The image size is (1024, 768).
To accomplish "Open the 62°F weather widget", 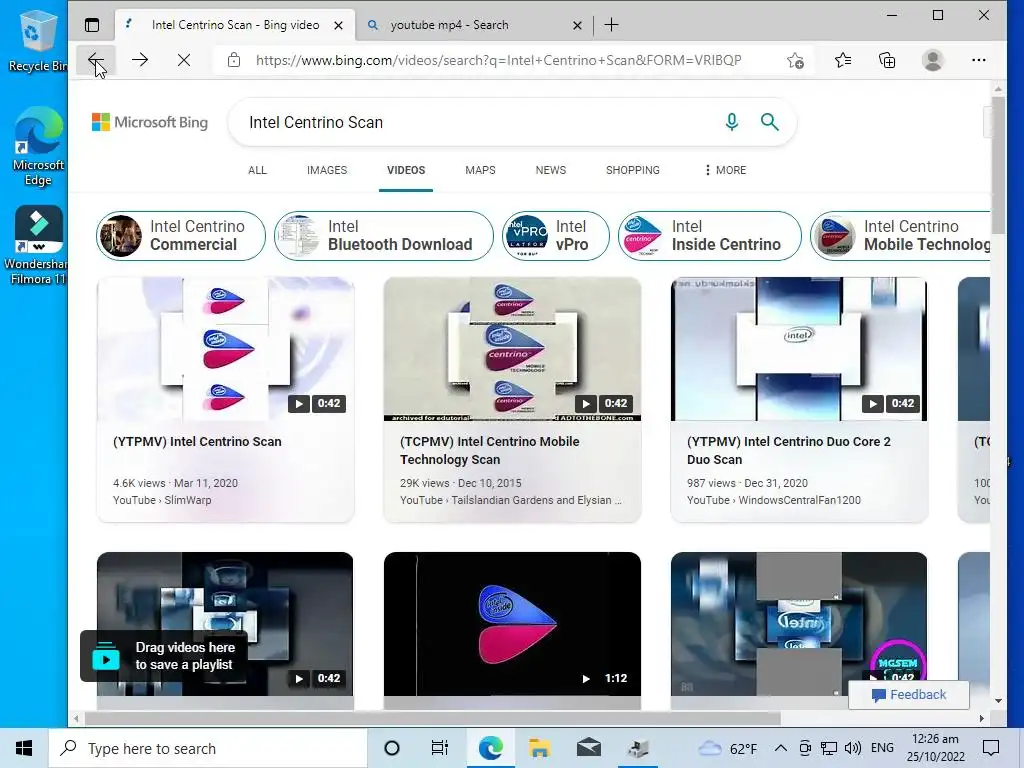I will (x=728, y=748).
